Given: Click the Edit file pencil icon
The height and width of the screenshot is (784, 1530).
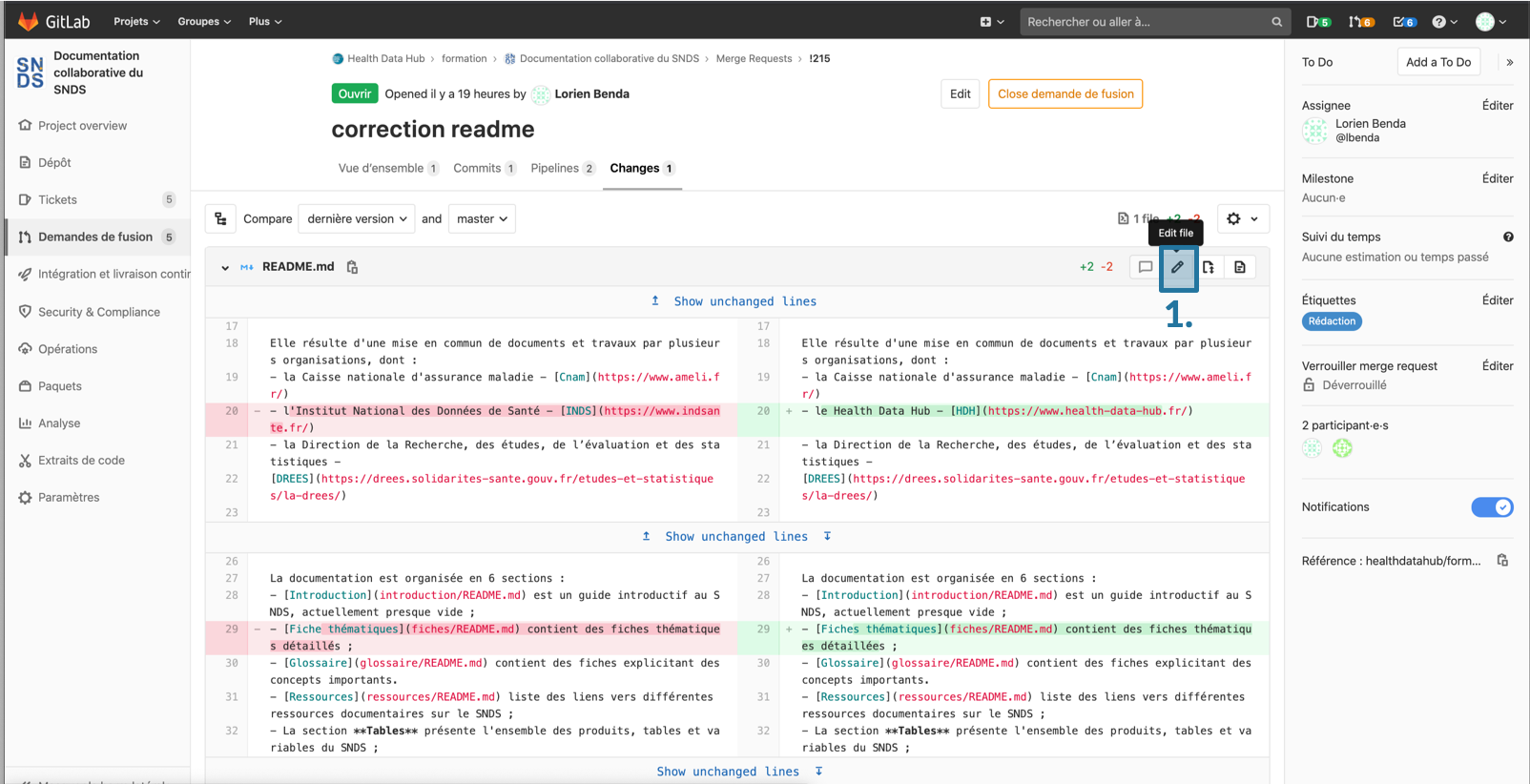Looking at the screenshot, I should 1177,267.
